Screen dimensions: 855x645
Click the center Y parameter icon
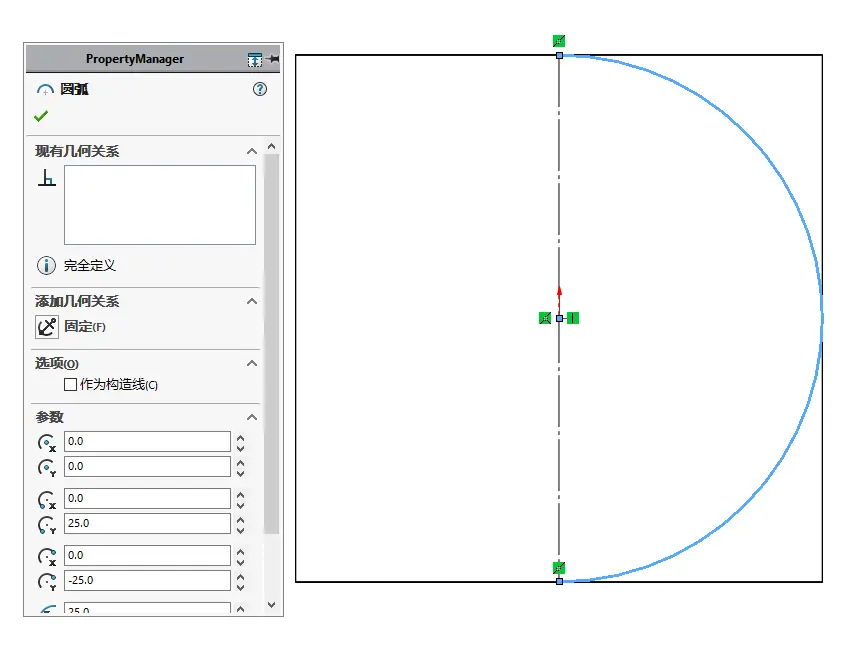click(x=47, y=467)
